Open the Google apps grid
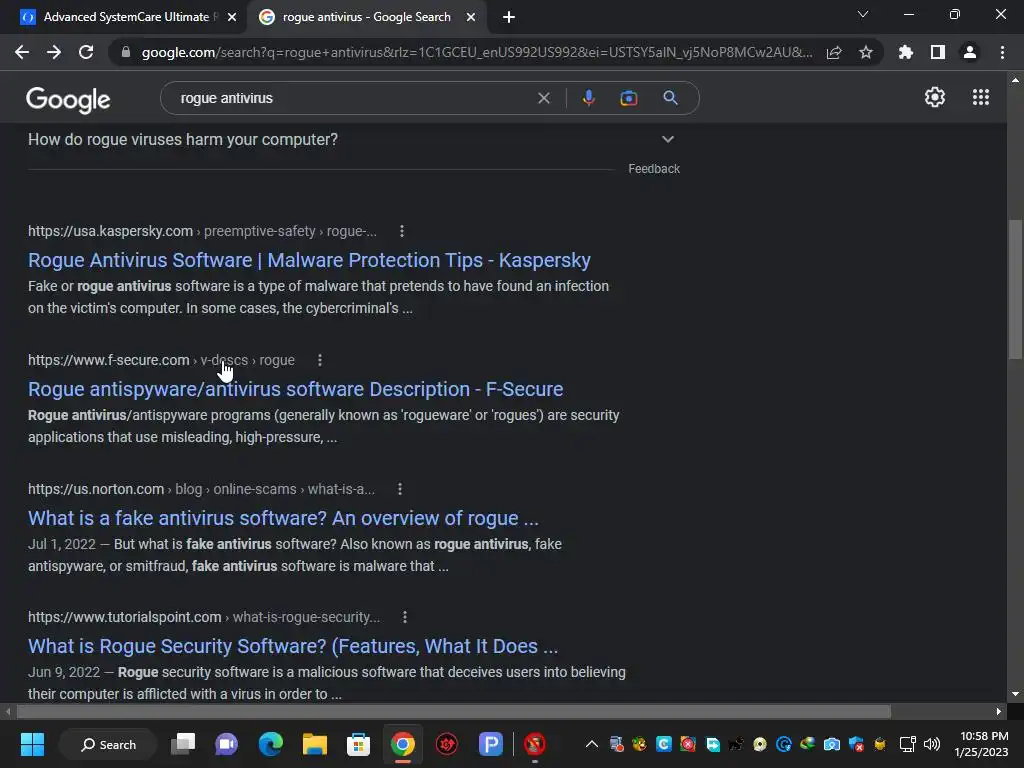The width and height of the screenshot is (1024, 768). click(980, 97)
